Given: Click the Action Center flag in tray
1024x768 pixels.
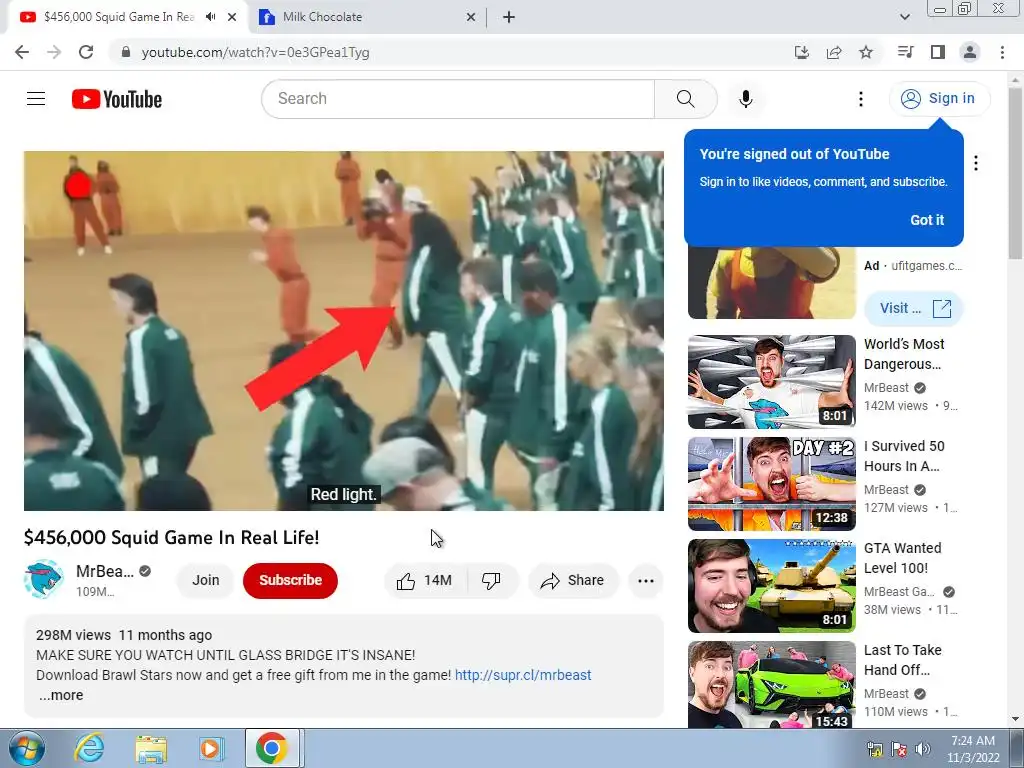Looking at the screenshot, I should 899,749.
